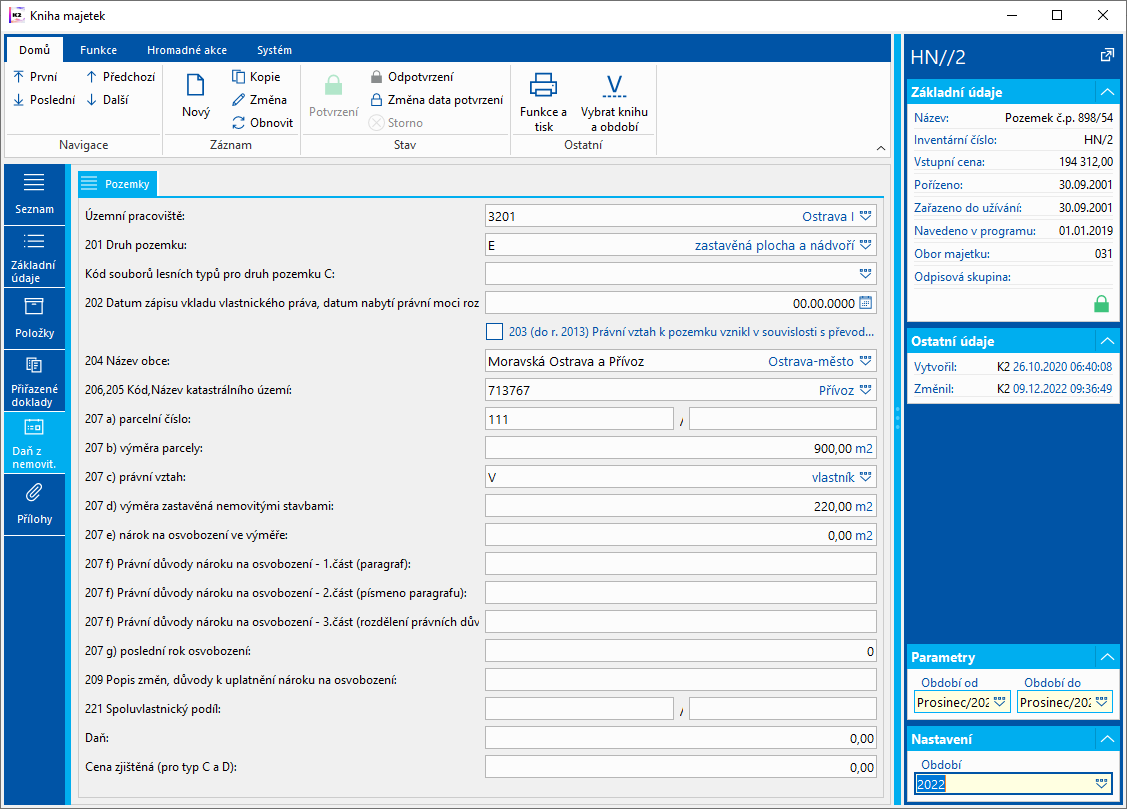Click Vybrat knihu a období icon
Screen dimensions: 1127x809
coord(614,87)
